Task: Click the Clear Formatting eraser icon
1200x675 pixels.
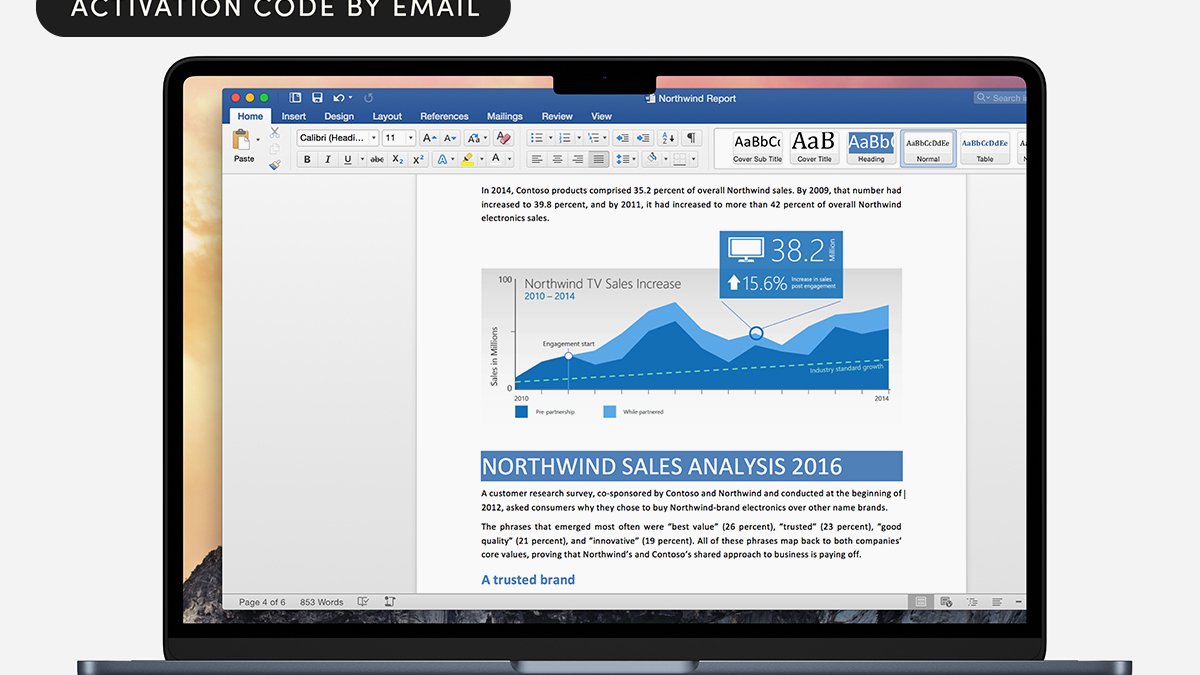Action: 503,138
